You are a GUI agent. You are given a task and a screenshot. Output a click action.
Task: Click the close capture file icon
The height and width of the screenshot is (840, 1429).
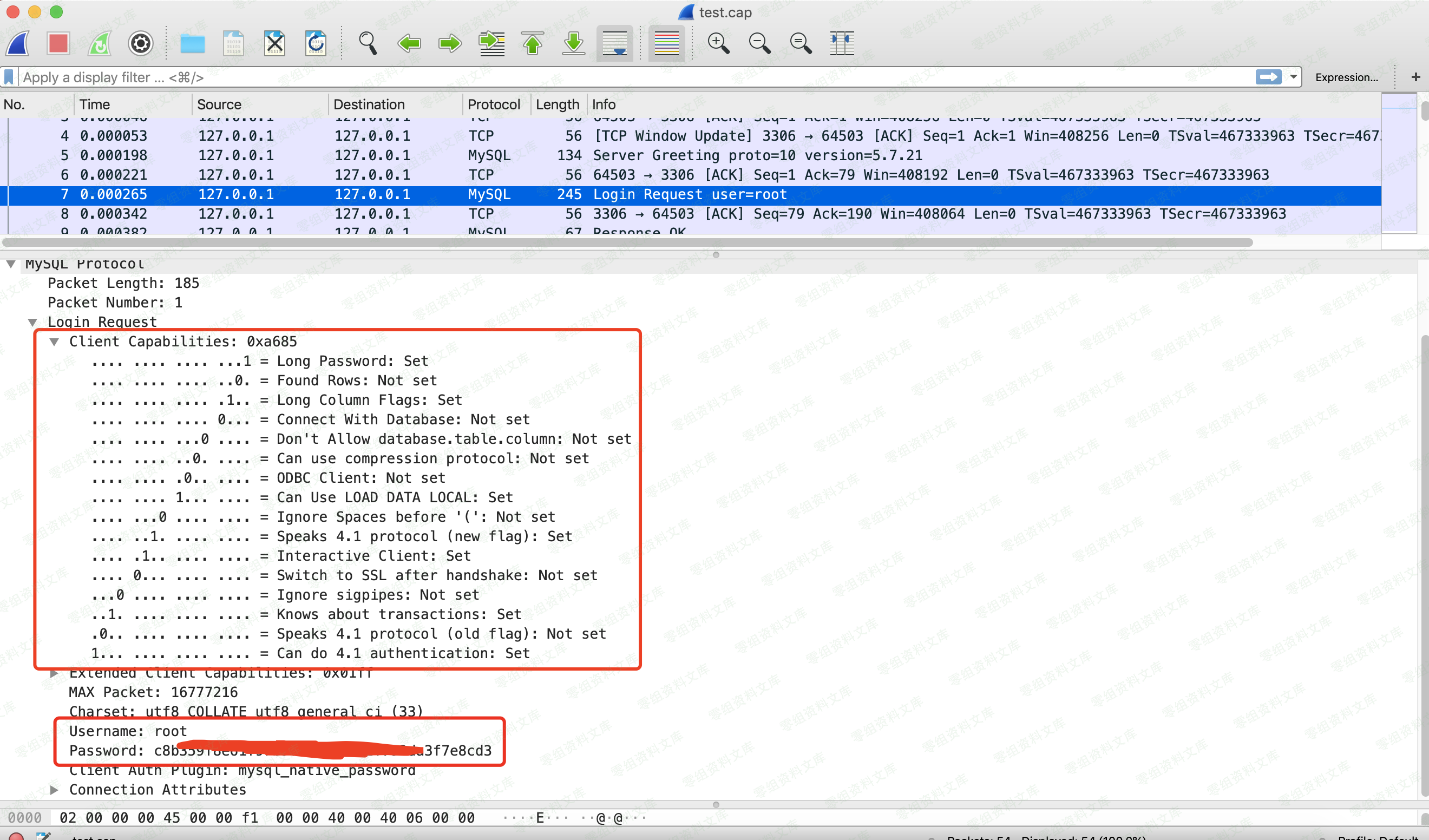(x=274, y=44)
